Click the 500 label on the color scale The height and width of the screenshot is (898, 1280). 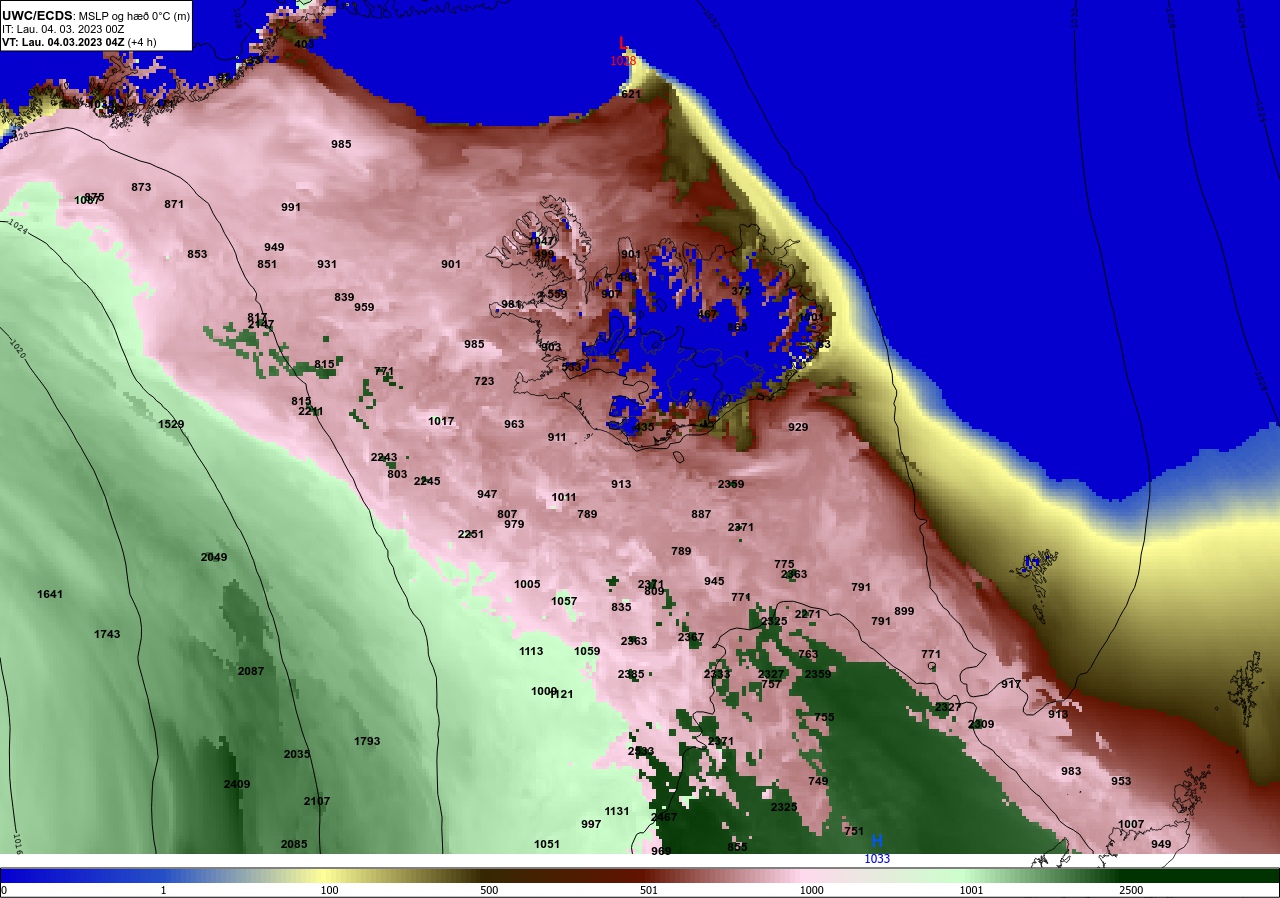489,890
